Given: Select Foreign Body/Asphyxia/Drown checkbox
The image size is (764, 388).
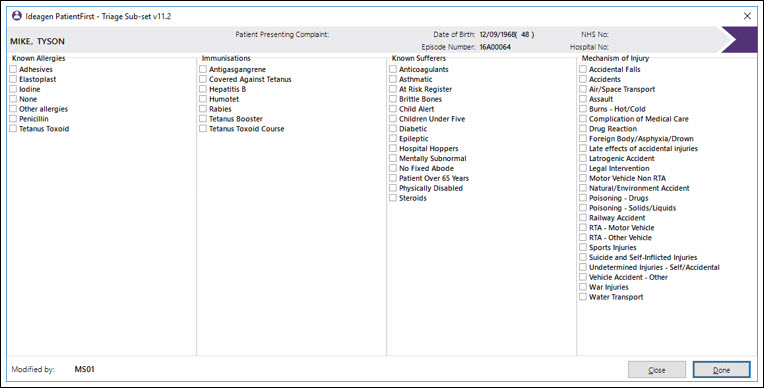Looking at the screenshot, I should click(583, 138).
